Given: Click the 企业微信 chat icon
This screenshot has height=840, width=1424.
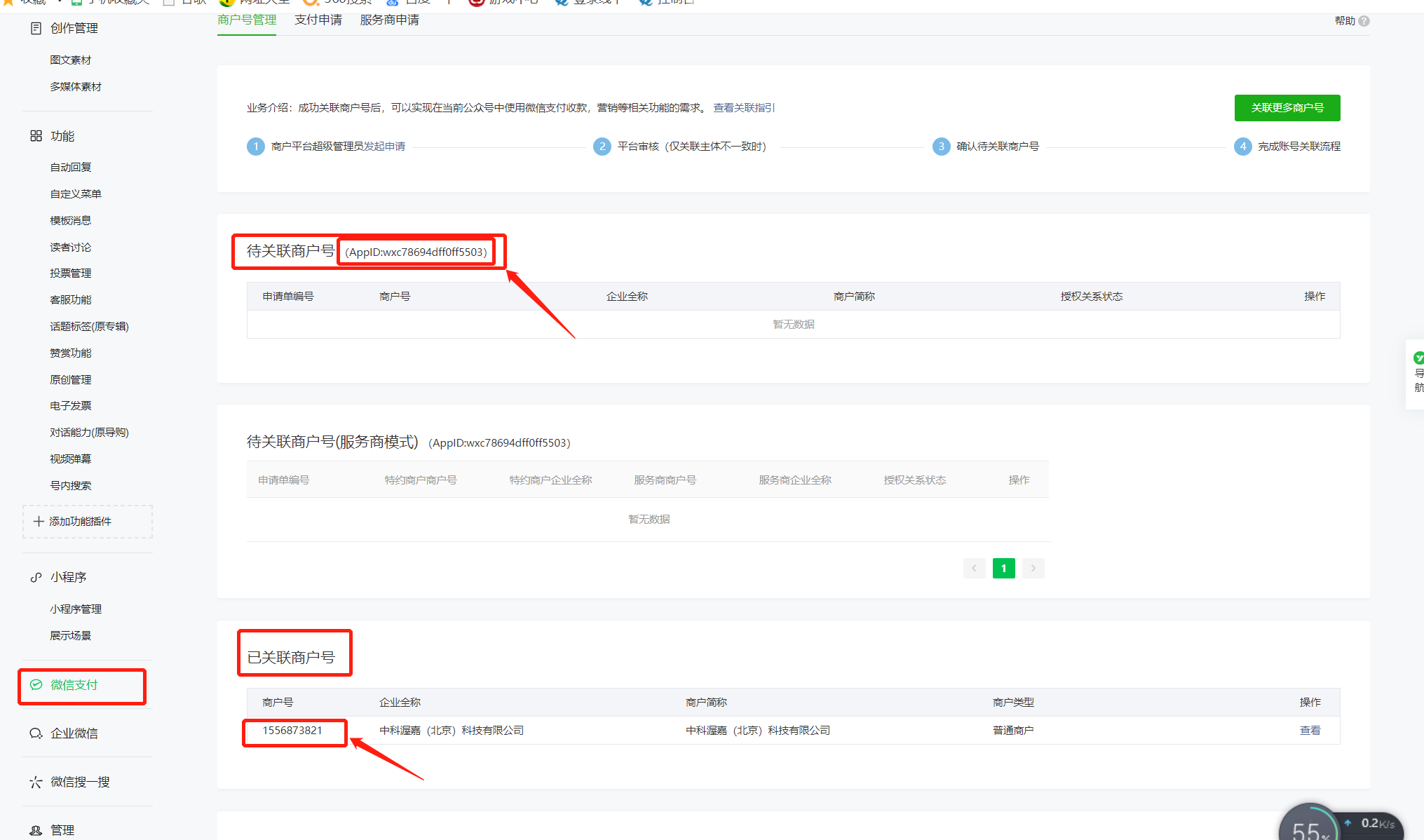Looking at the screenshot, I should [36, 733].
